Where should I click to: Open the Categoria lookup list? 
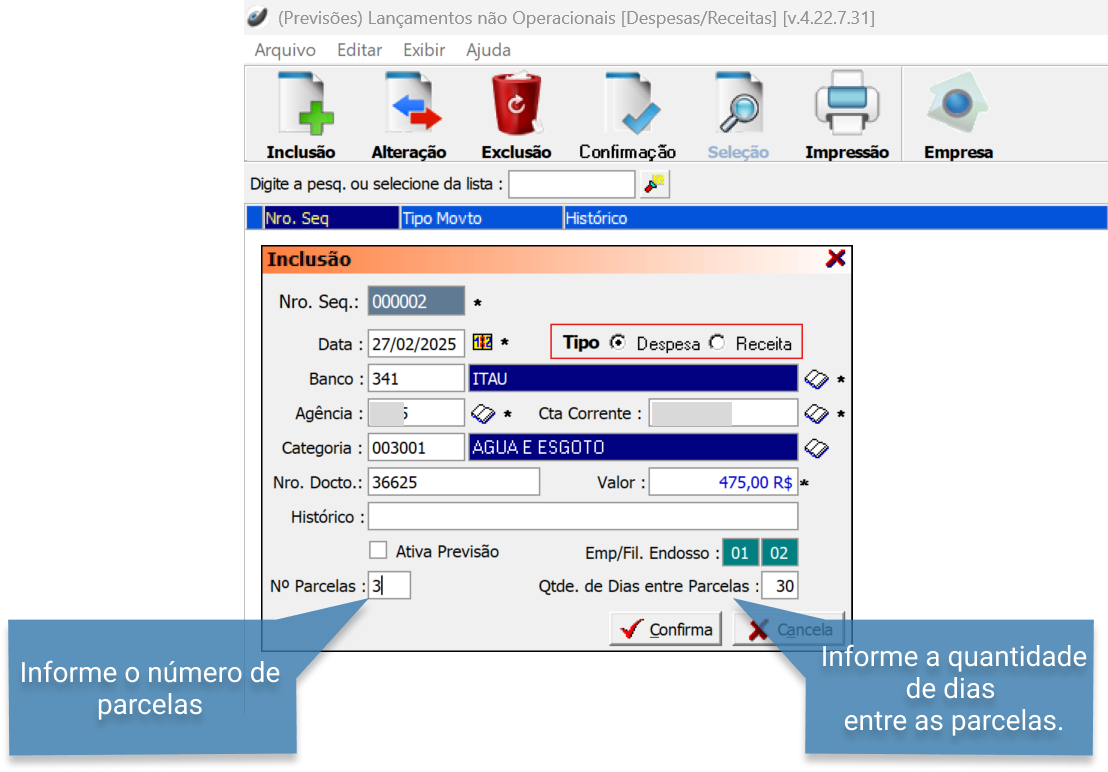[817, 447]
